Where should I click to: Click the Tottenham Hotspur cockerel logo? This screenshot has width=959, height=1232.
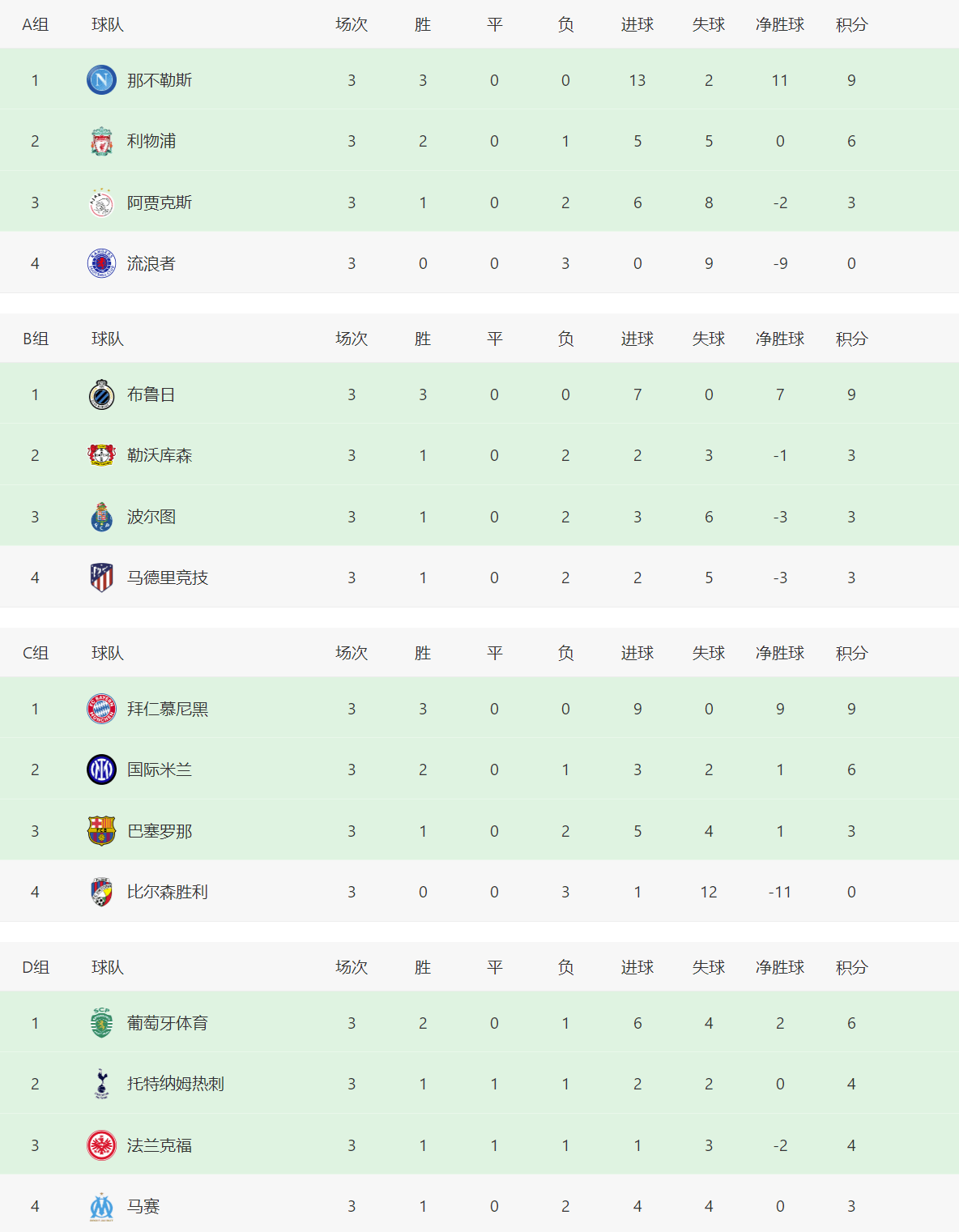(101, 1084)
